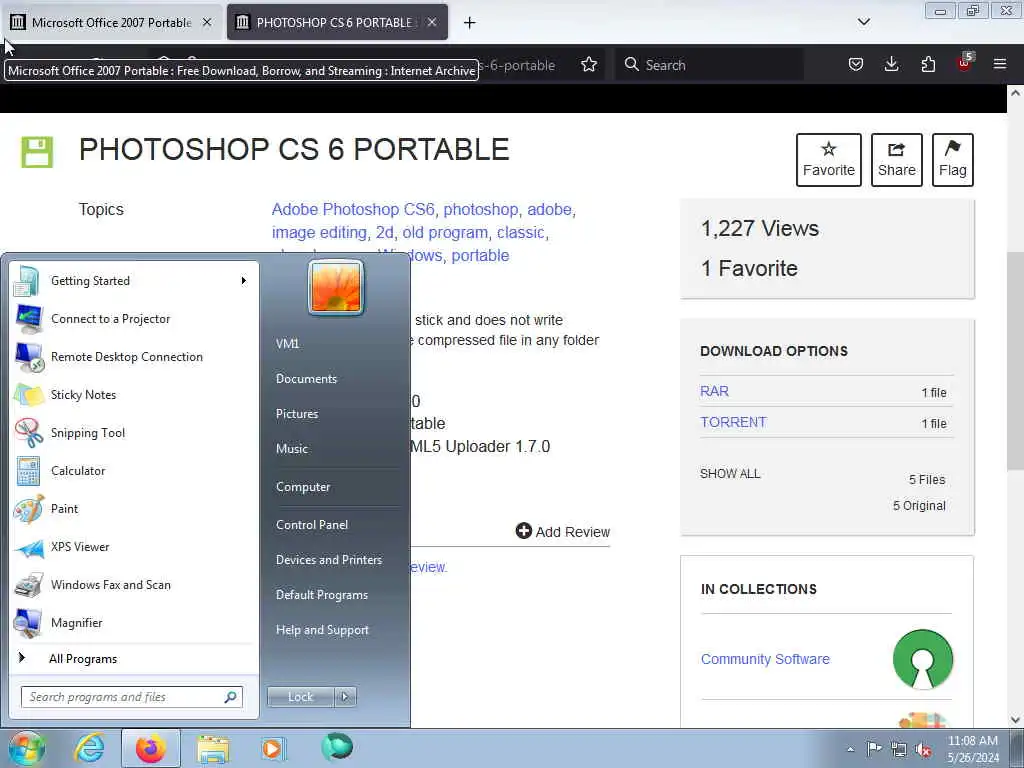
Task: Show hidden tray icons arrow
Action: click(x=850, y=749)
